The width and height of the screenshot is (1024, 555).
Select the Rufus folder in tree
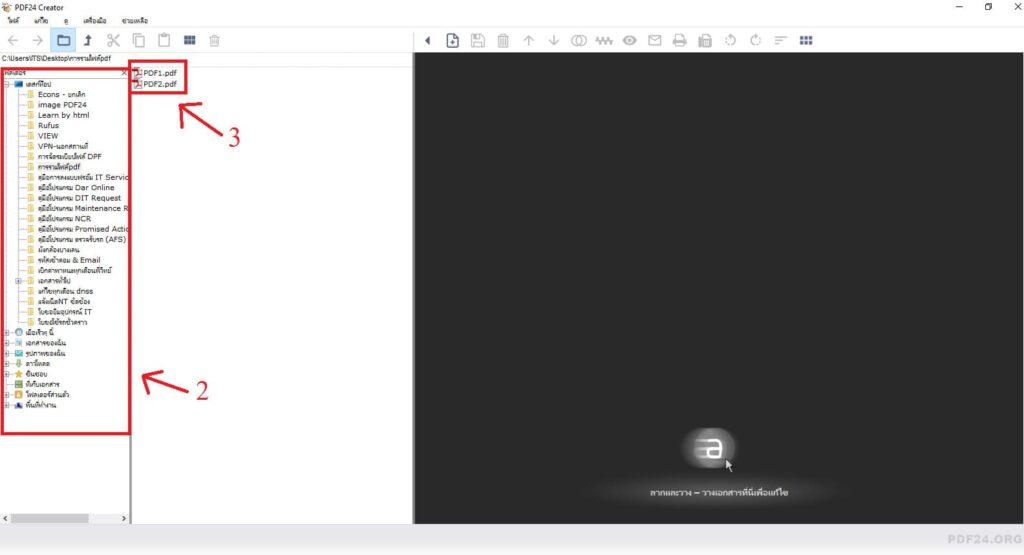[48, 125]
